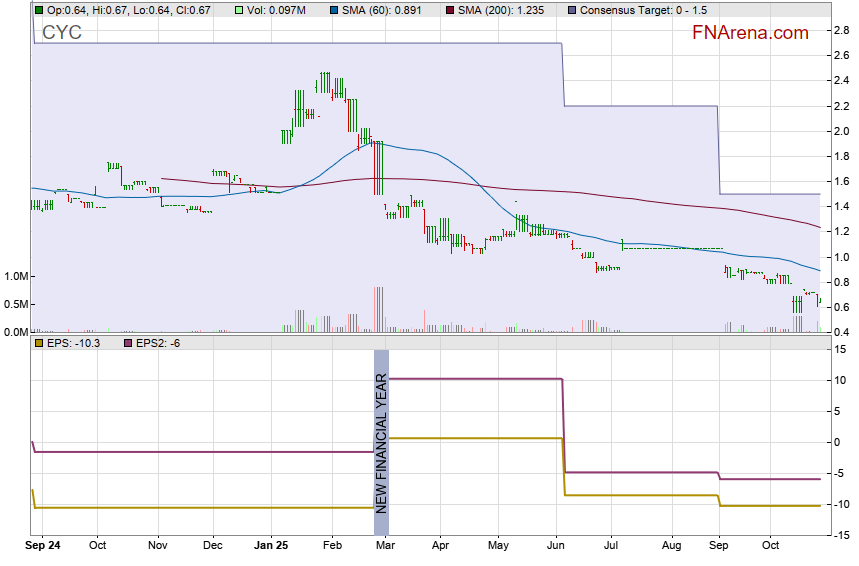Viewport: 859px width, 566px height.
Task: Click the SMA (200): 1.235 legend text
Action: (506, 9)
